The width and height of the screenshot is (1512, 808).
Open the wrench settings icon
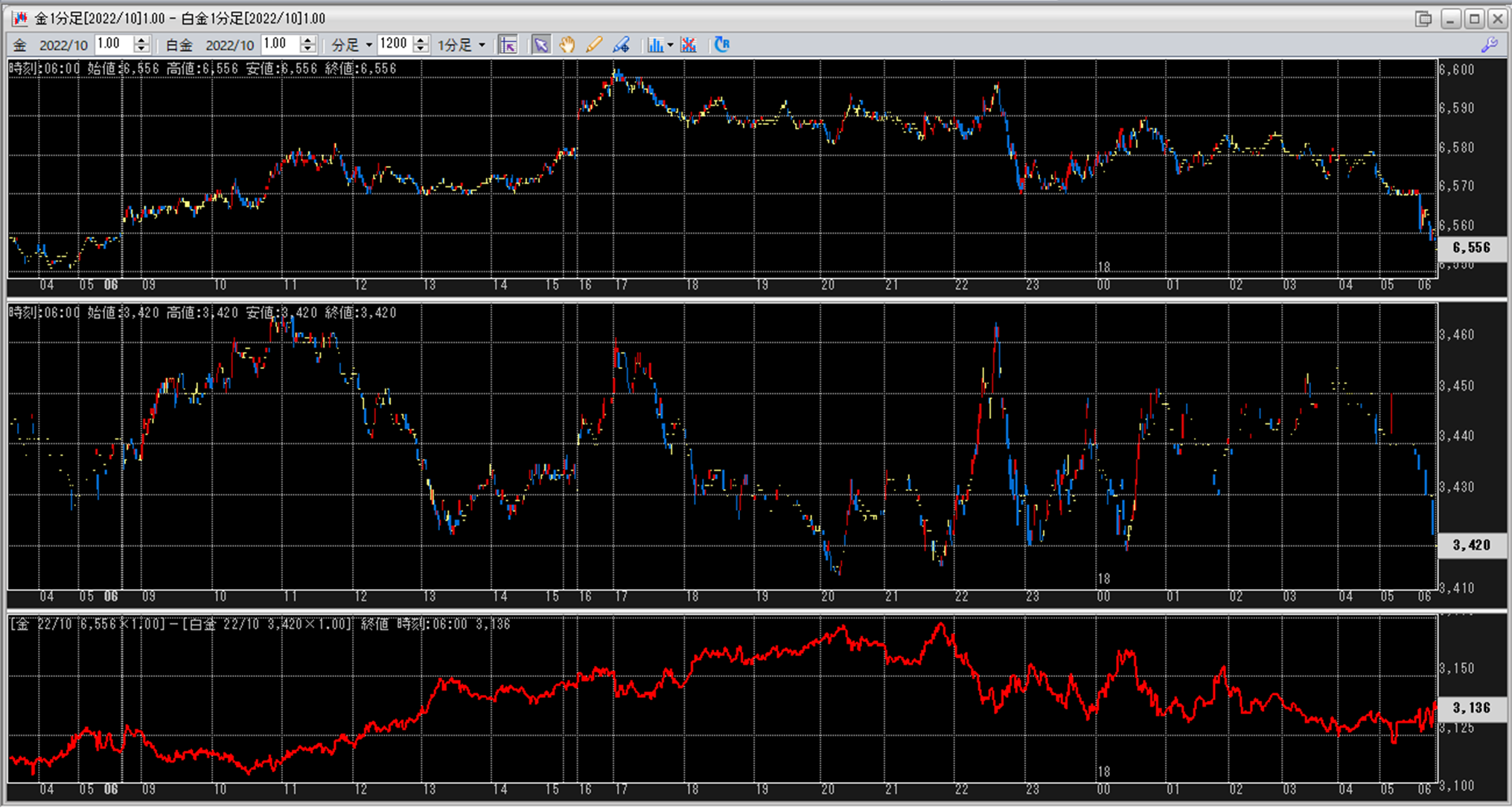1489,45
